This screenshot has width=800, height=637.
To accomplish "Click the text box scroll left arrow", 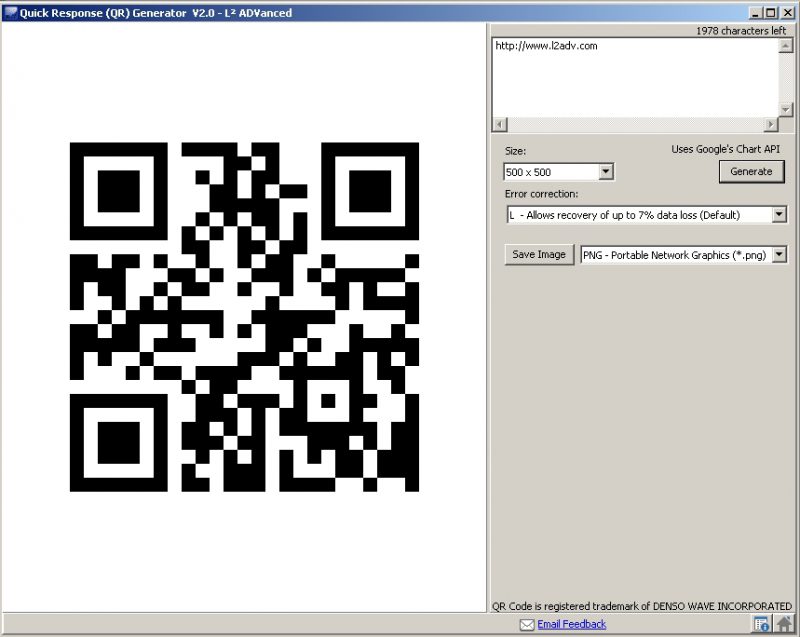I will pyautogui.click(x=500, y=124).
